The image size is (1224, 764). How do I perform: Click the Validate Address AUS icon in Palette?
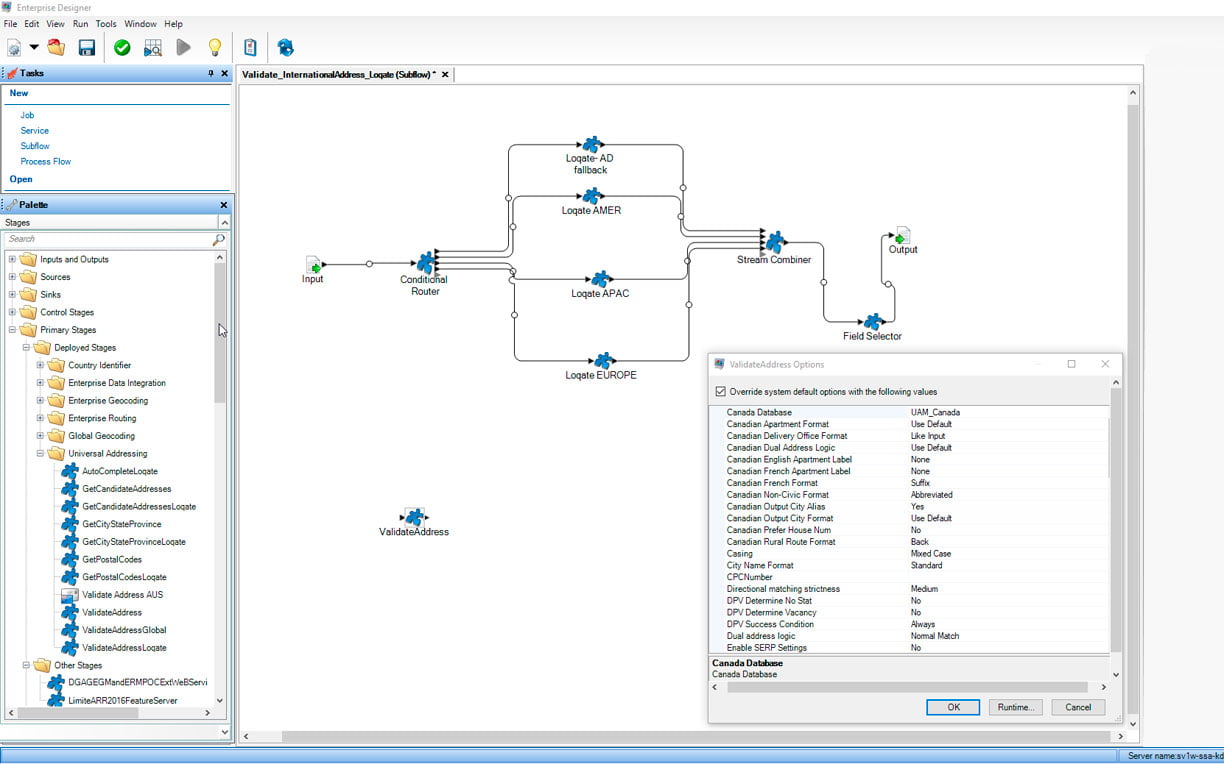point(69,595)
